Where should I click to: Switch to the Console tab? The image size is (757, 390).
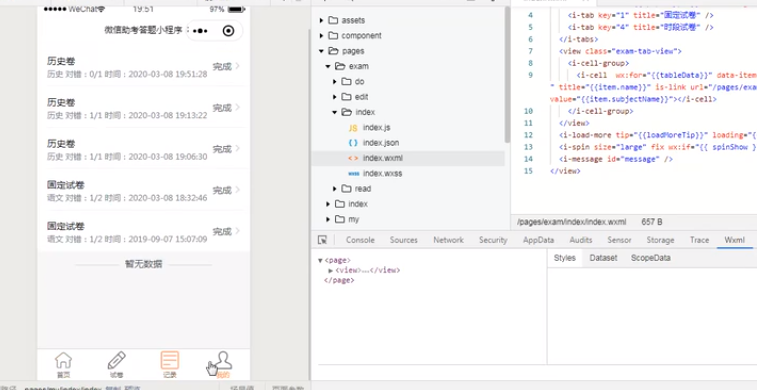tap(360, 240)
